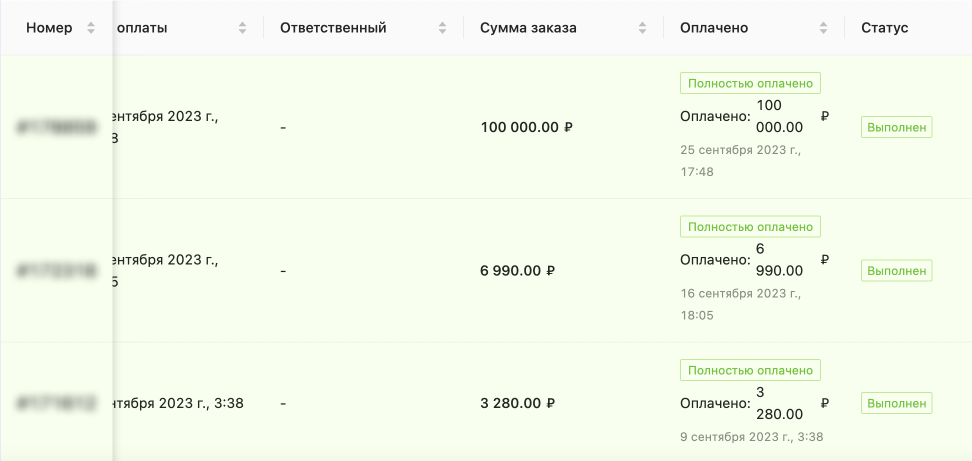Open the blurred order number in the 100 000.00 ₽ row

click(x=57, y=127)
